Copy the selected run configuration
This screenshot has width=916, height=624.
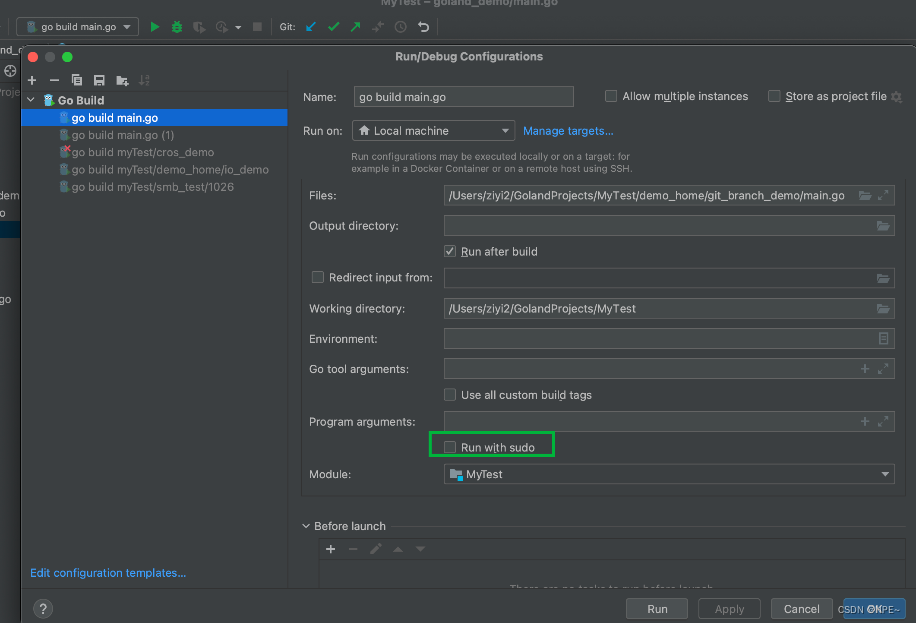point(76,80)
